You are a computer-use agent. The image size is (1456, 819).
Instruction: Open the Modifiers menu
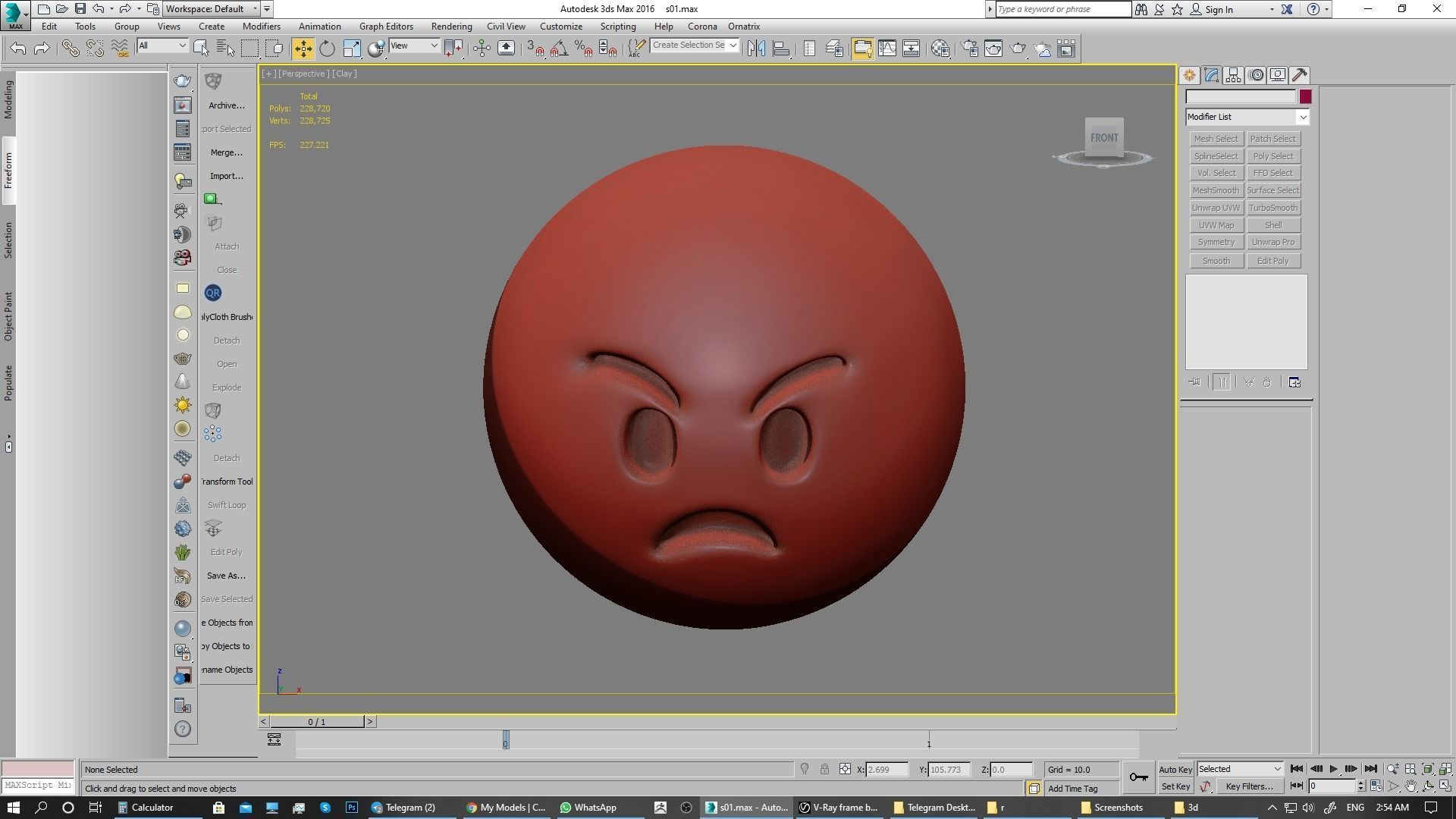point(262,27)
